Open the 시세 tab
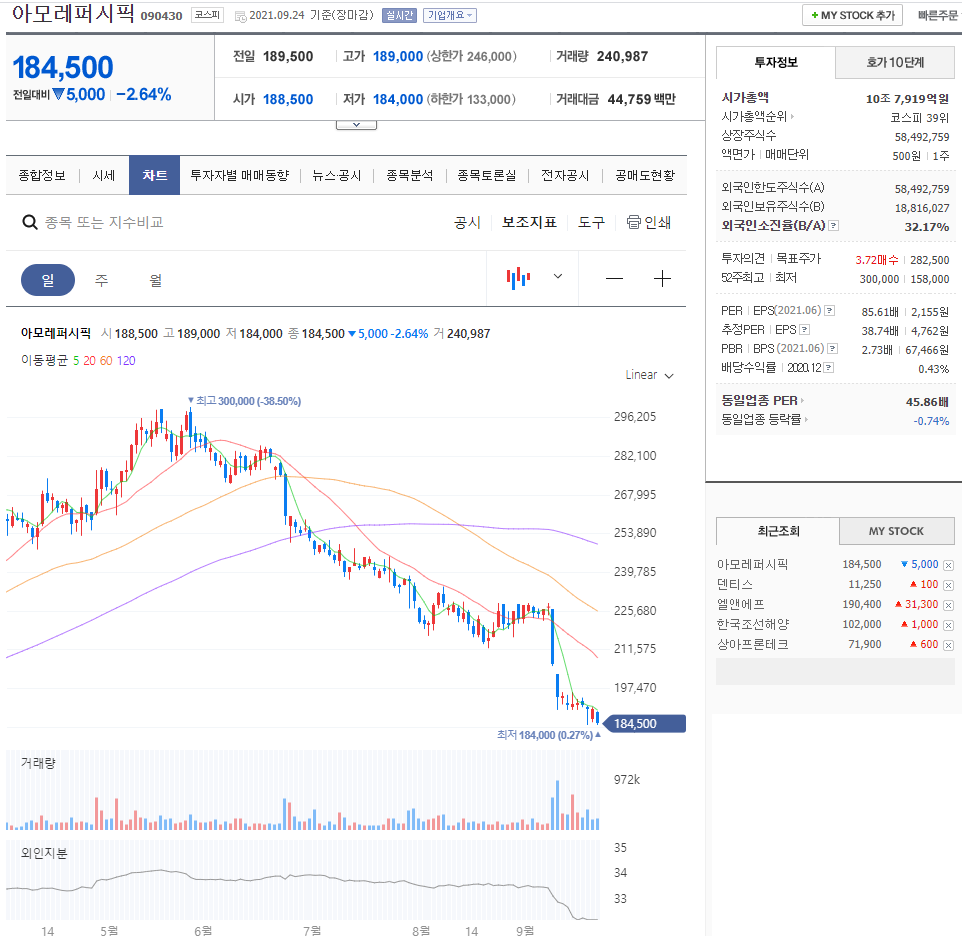 pos(104,175)
